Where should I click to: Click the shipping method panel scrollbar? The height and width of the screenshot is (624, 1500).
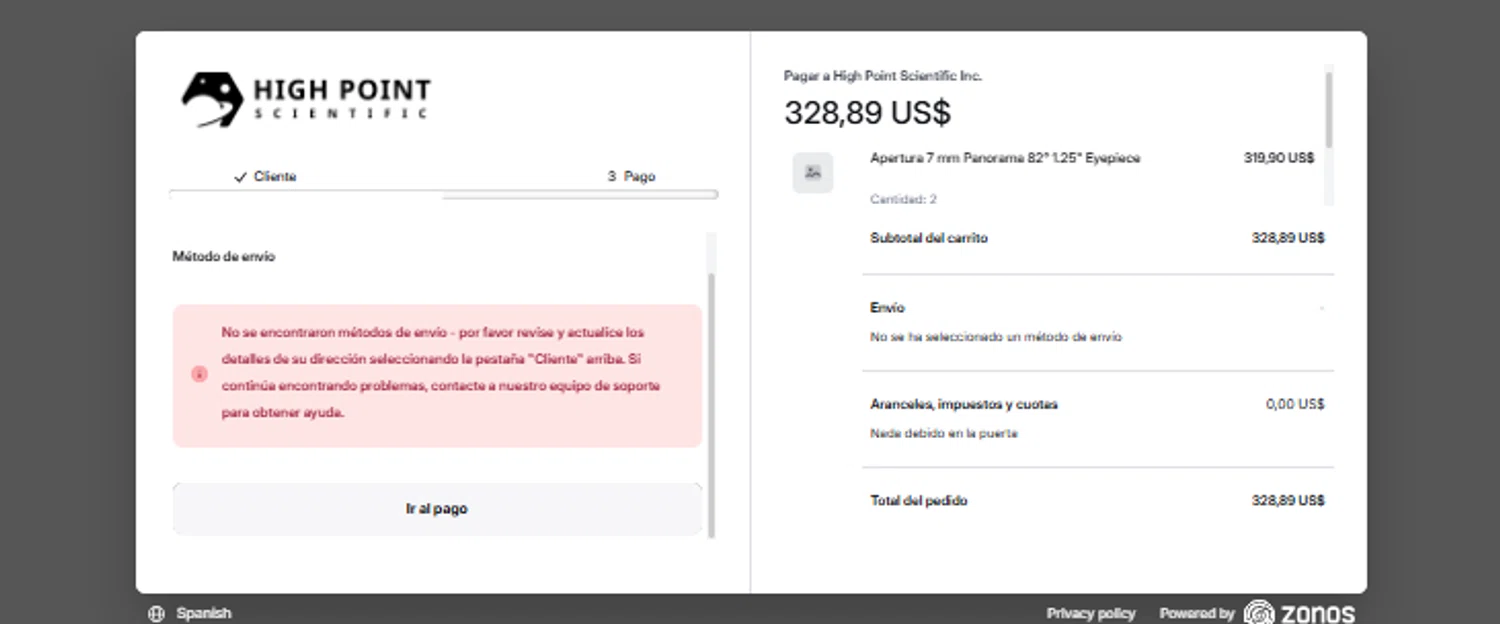coord(711,405)
